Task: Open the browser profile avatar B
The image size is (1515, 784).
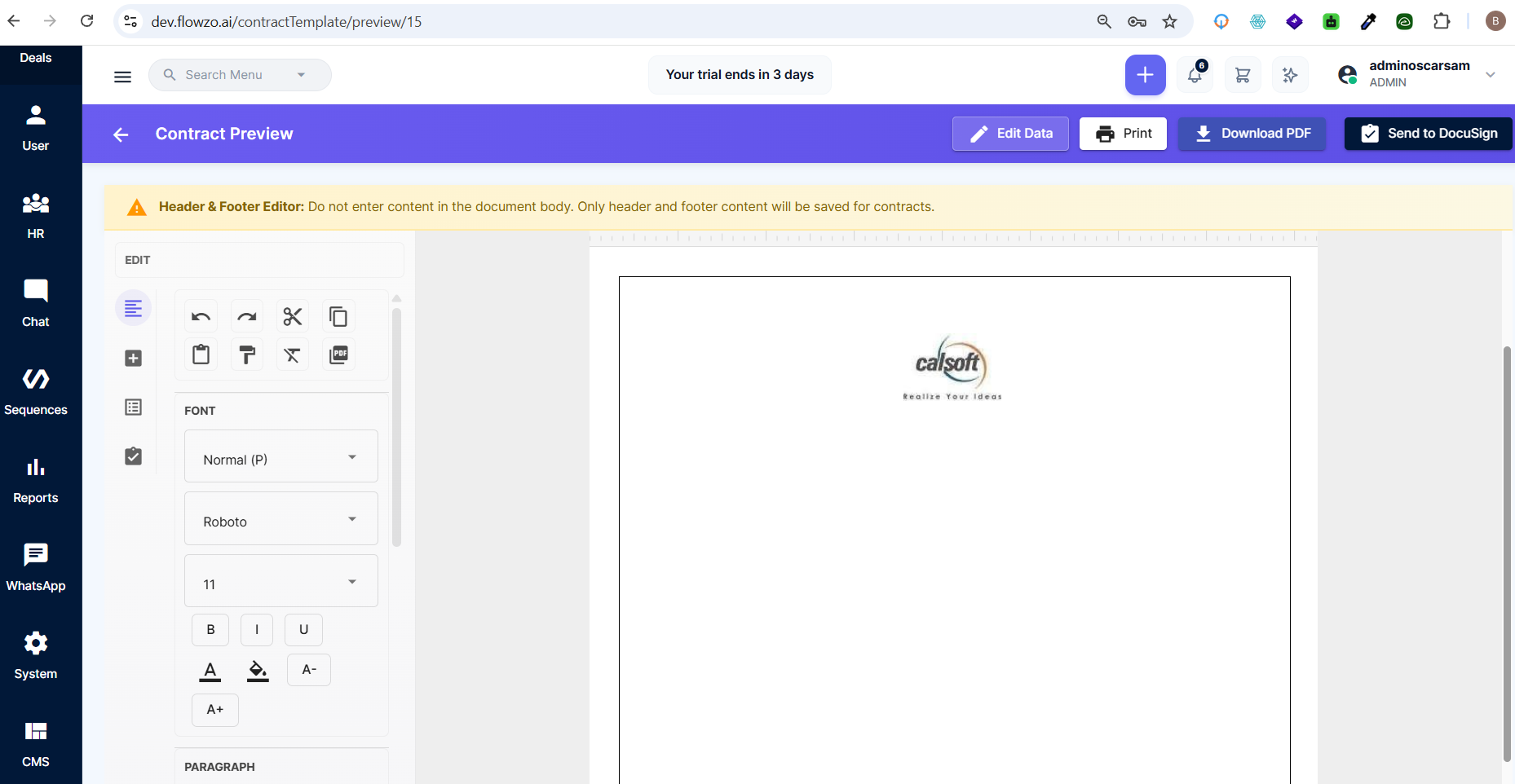Action: (x=1495, y=21)
